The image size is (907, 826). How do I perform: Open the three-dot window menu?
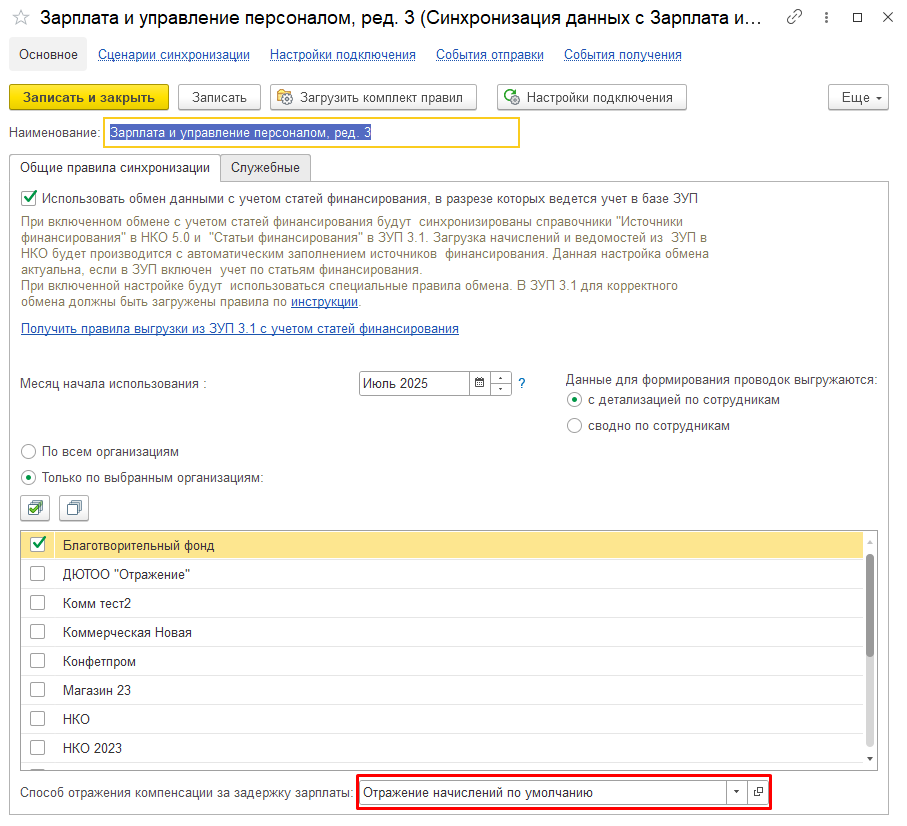826,18
